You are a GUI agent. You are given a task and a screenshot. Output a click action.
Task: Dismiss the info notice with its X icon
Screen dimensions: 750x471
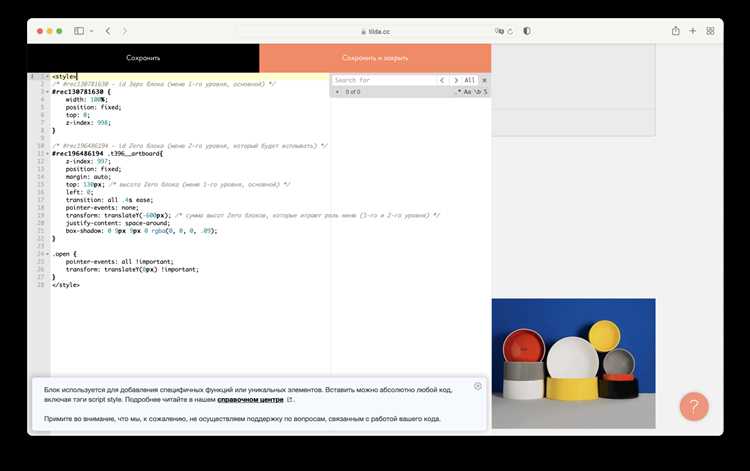477,386
